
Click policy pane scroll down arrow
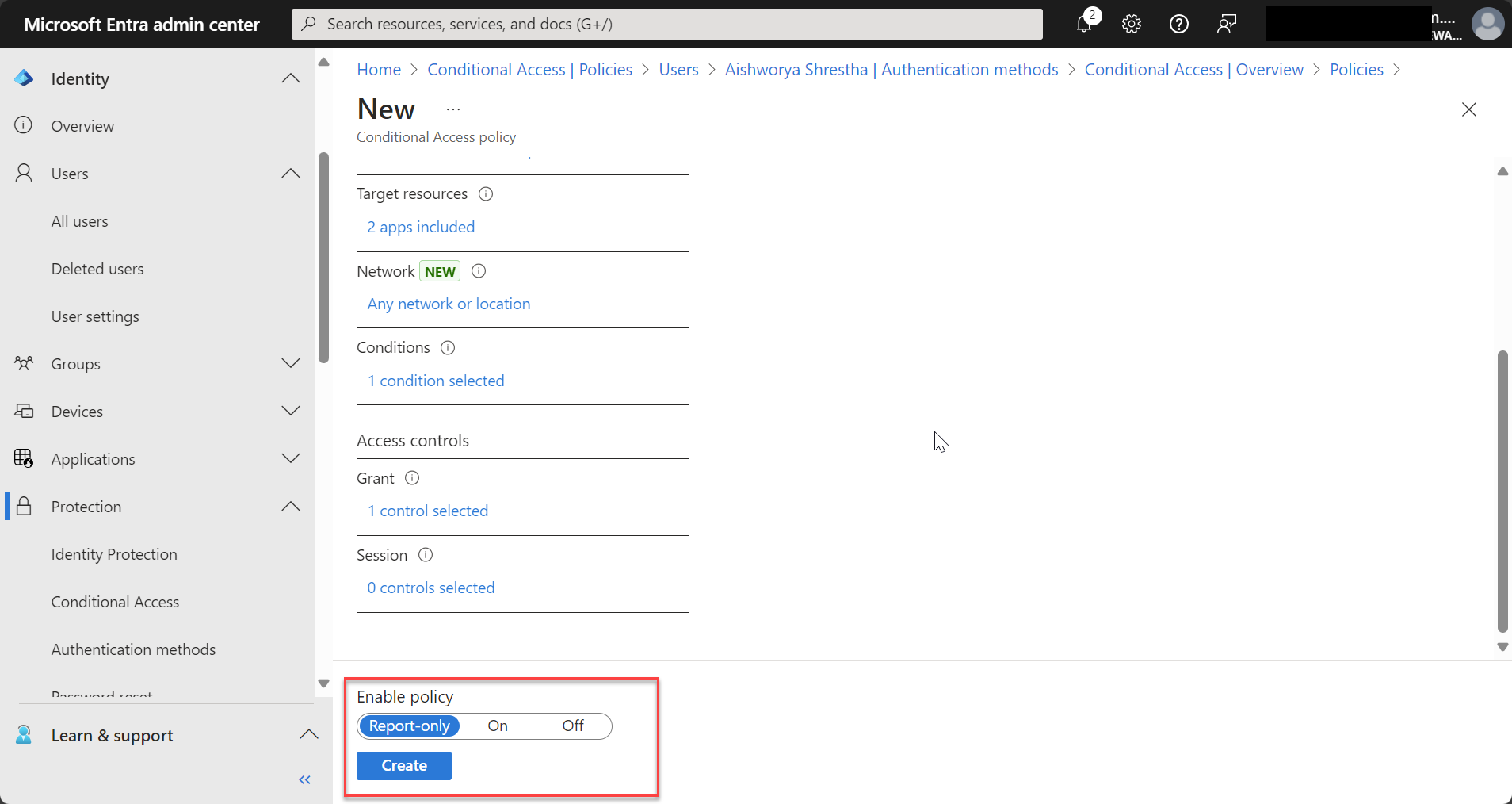[x=1502, y=647]
